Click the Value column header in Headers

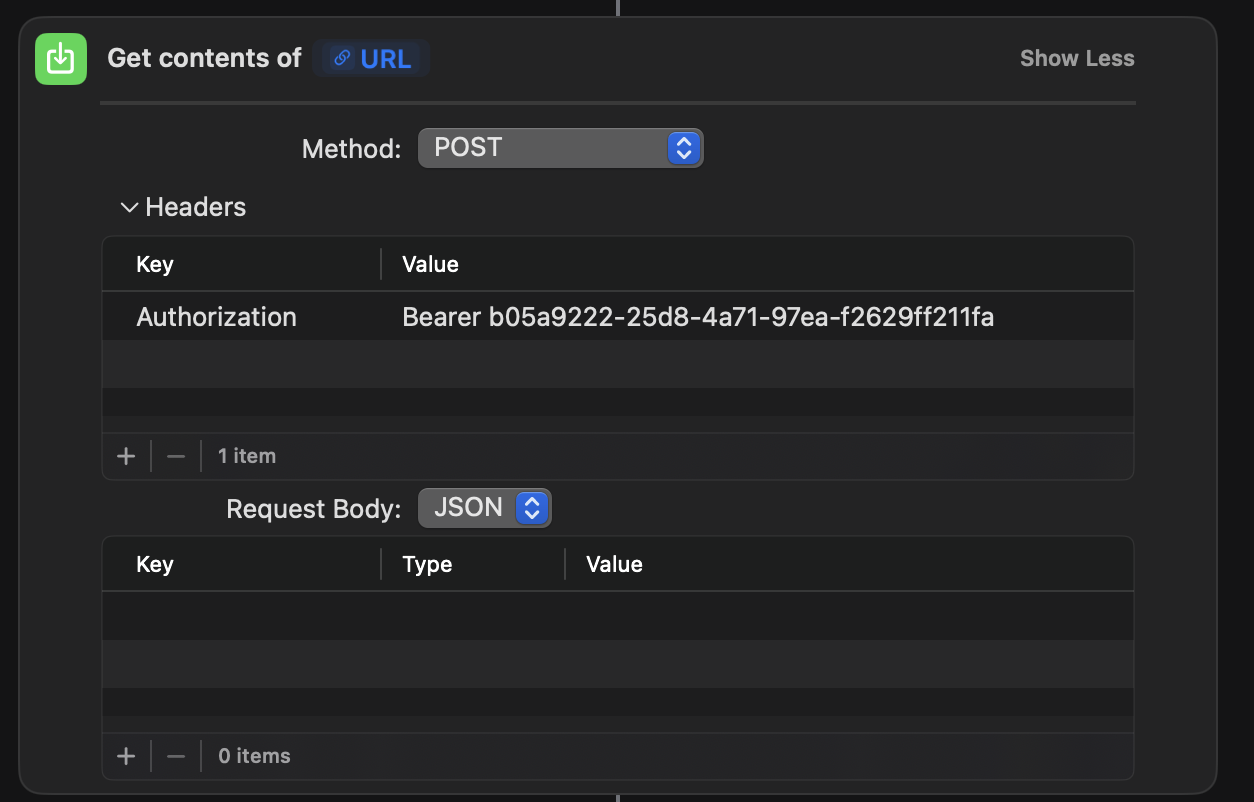[x=430, y=265]
